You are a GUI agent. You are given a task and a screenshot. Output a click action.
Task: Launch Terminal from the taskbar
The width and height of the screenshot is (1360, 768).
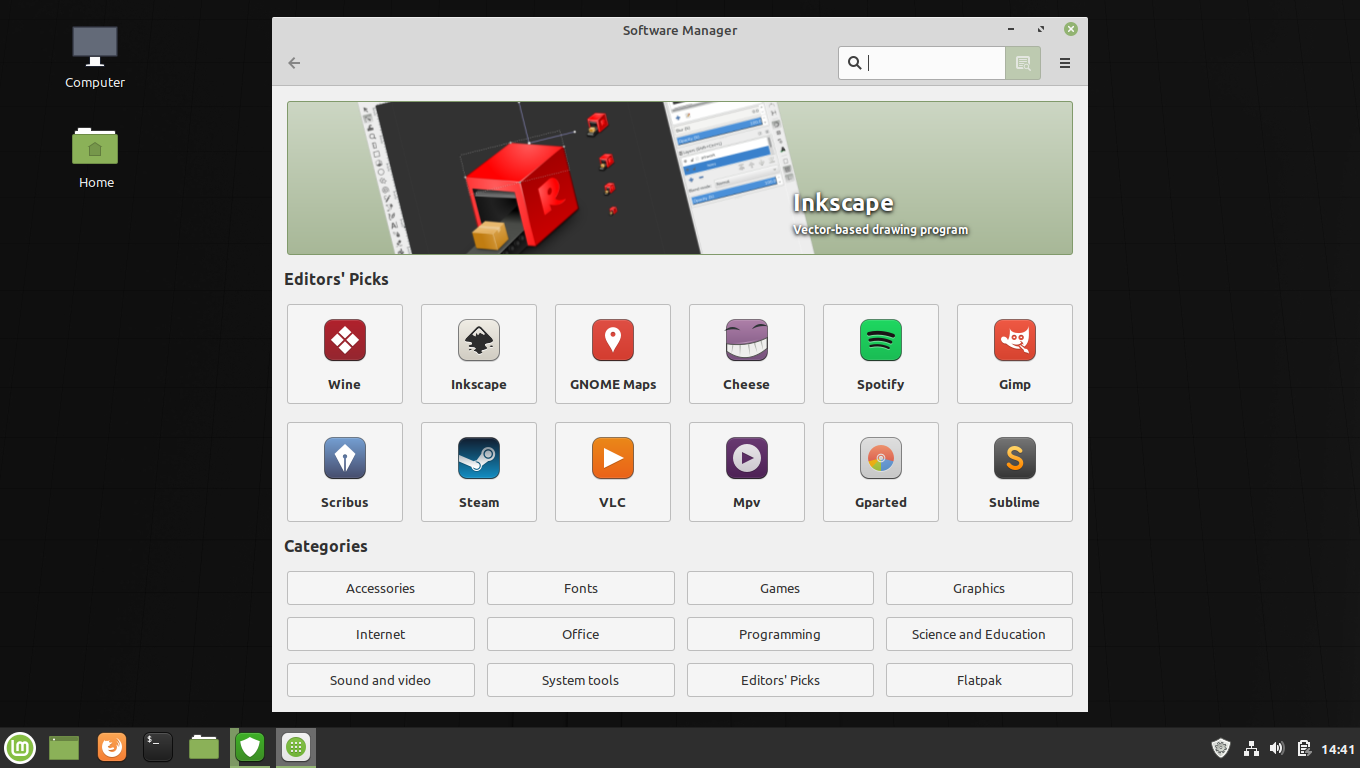tap(158, 747)
